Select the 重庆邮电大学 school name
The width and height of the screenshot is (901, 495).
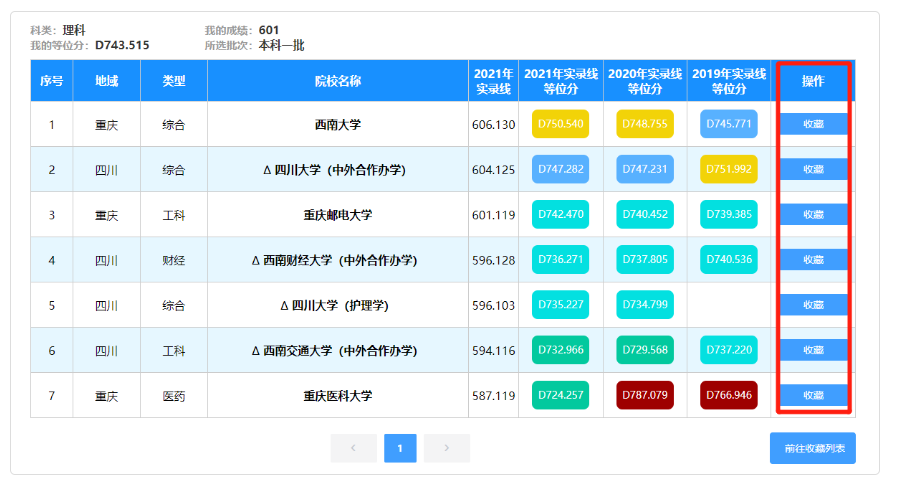coord(338,215)
